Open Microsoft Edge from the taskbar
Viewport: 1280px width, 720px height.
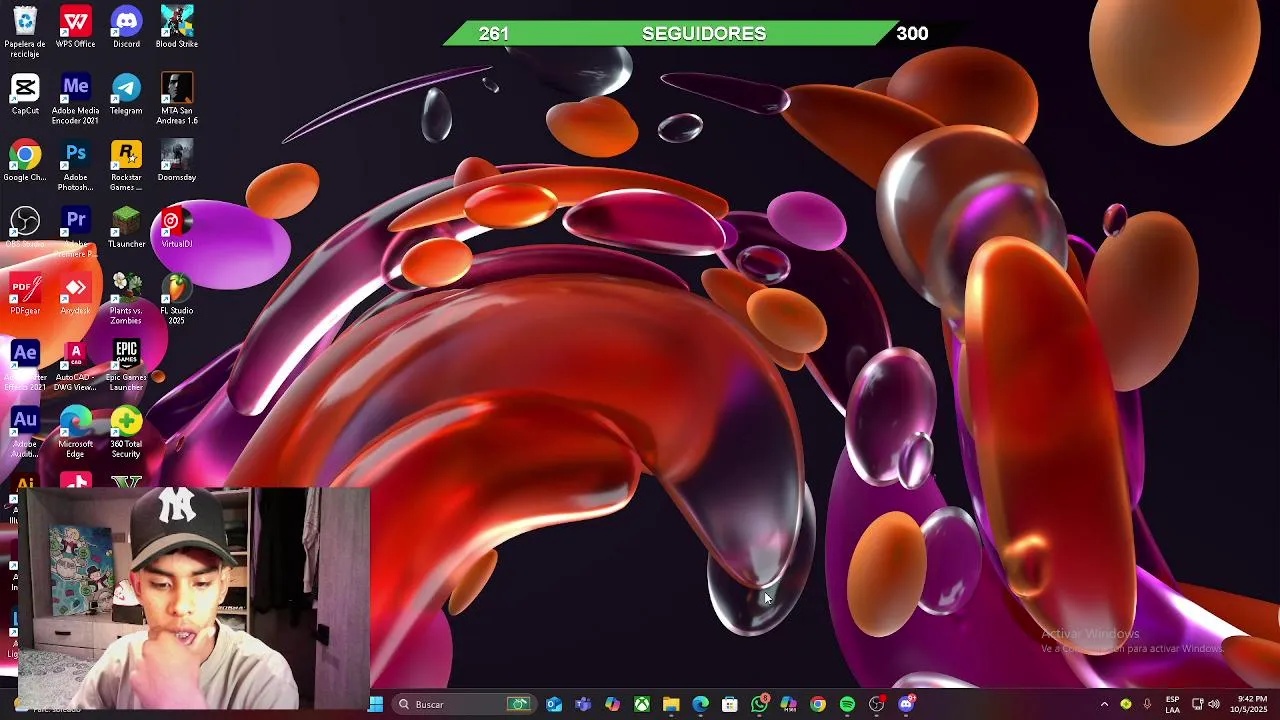[x=700, y=704]
